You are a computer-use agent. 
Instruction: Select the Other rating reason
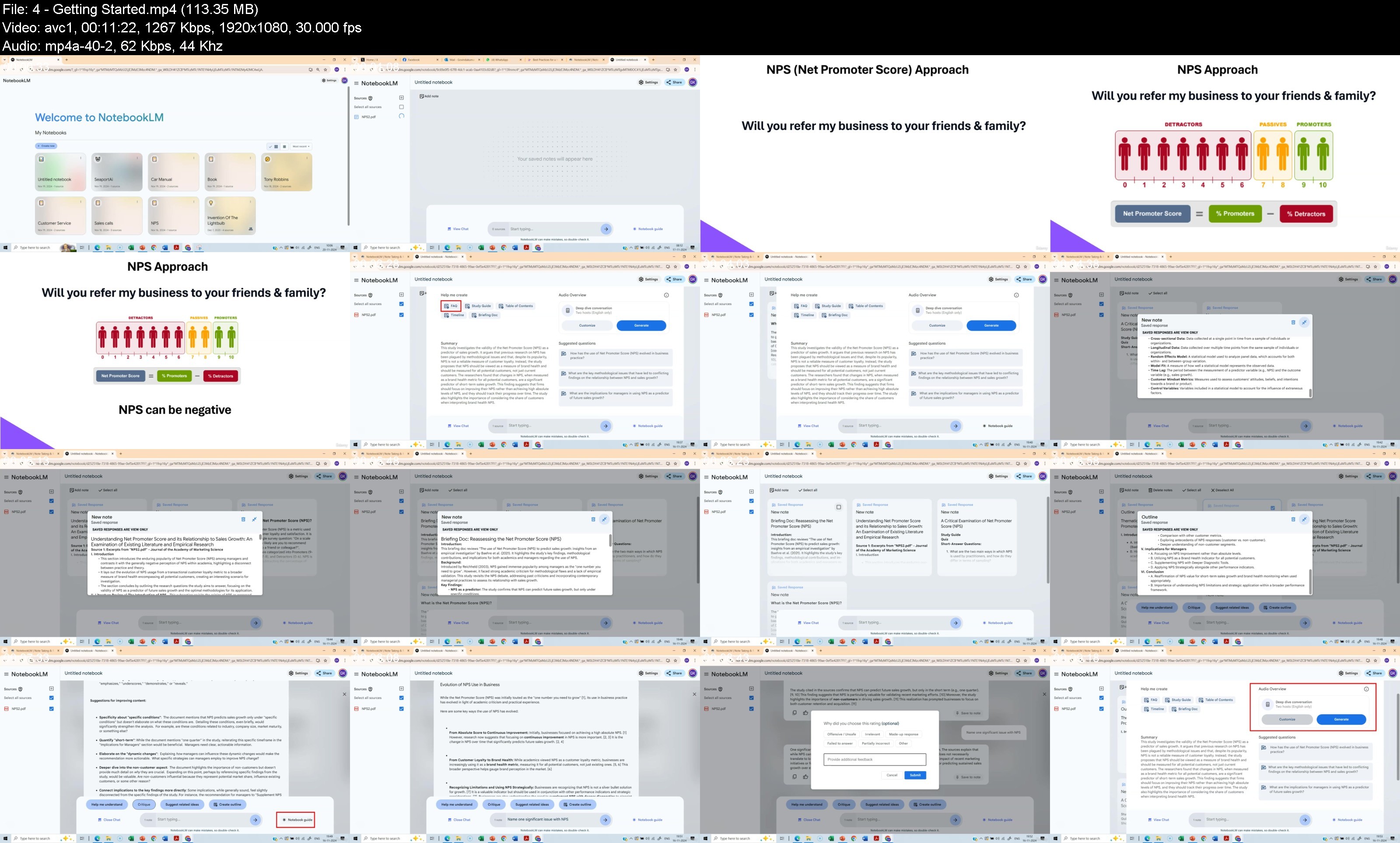(x=903, y=744)
